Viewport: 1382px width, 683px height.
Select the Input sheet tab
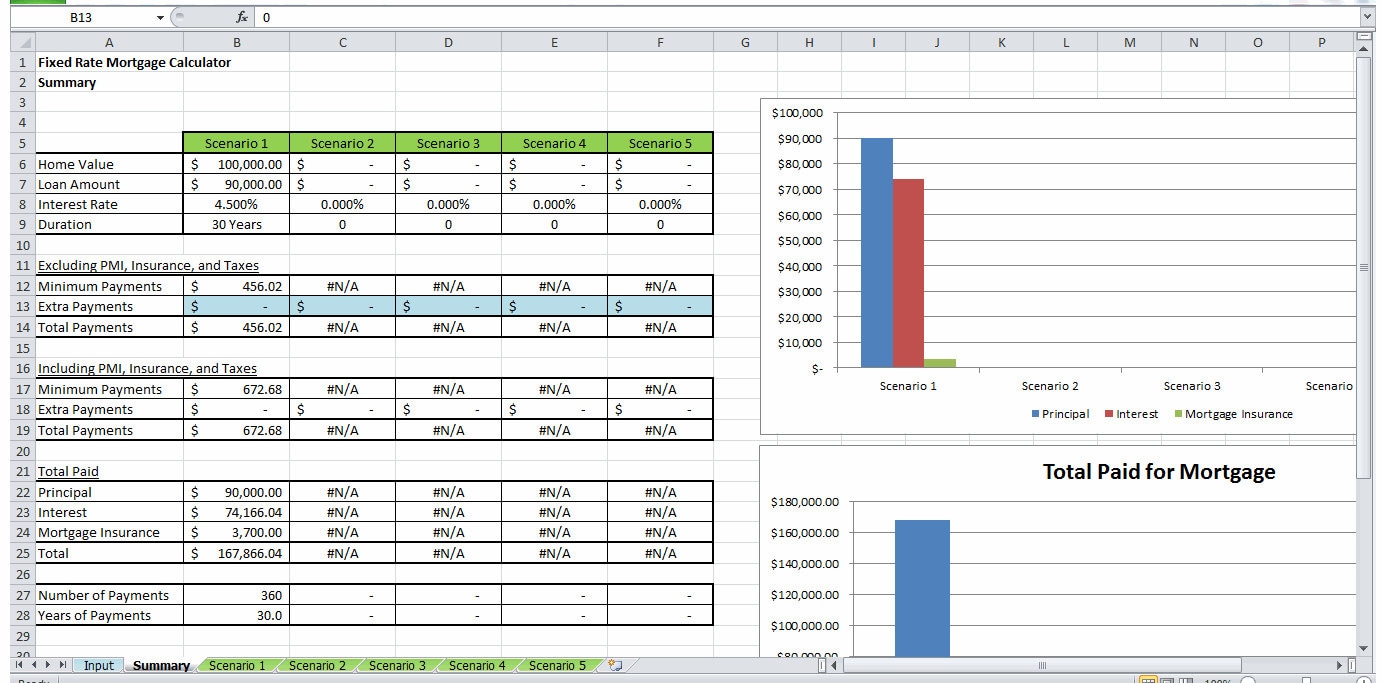point(98,665)
